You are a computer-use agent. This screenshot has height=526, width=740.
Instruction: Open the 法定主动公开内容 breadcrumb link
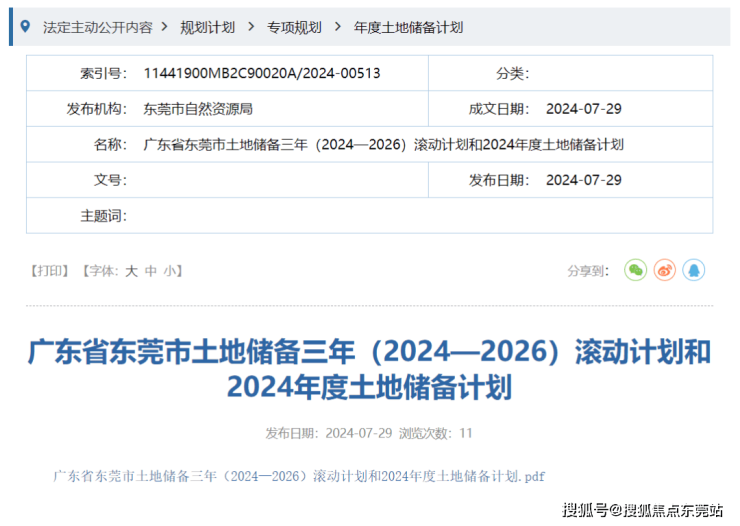pyautogui.click(x=98, y=27)
